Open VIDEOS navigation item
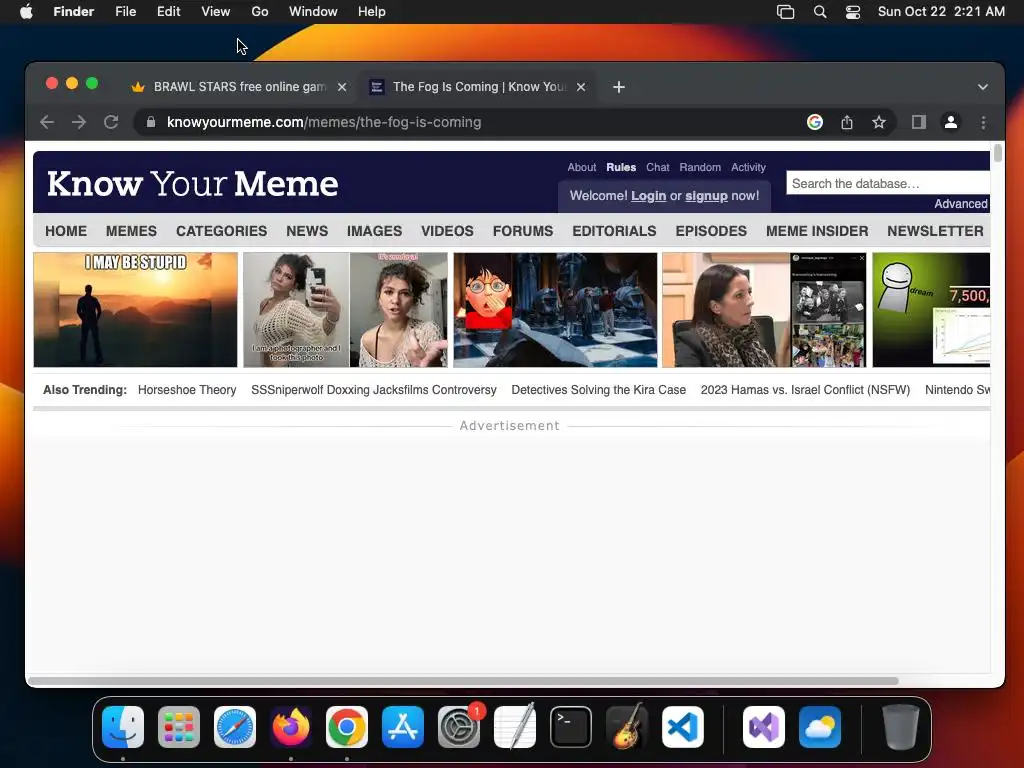Screen dimensions: 1024x768 click(447, 231)
